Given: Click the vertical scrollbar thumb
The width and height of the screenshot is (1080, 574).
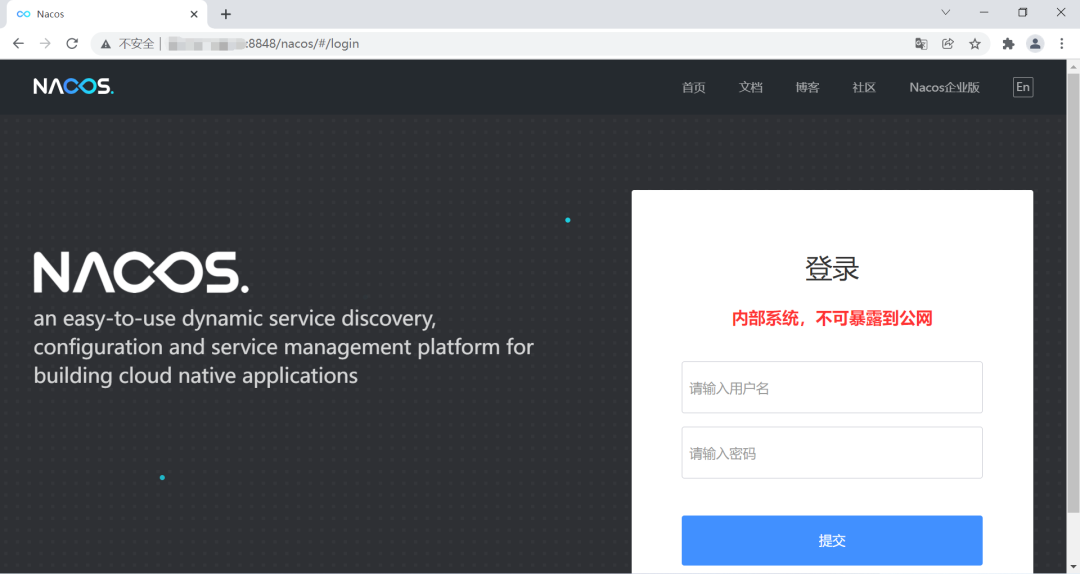Looking at the screenshot, I should (1073, 293).
